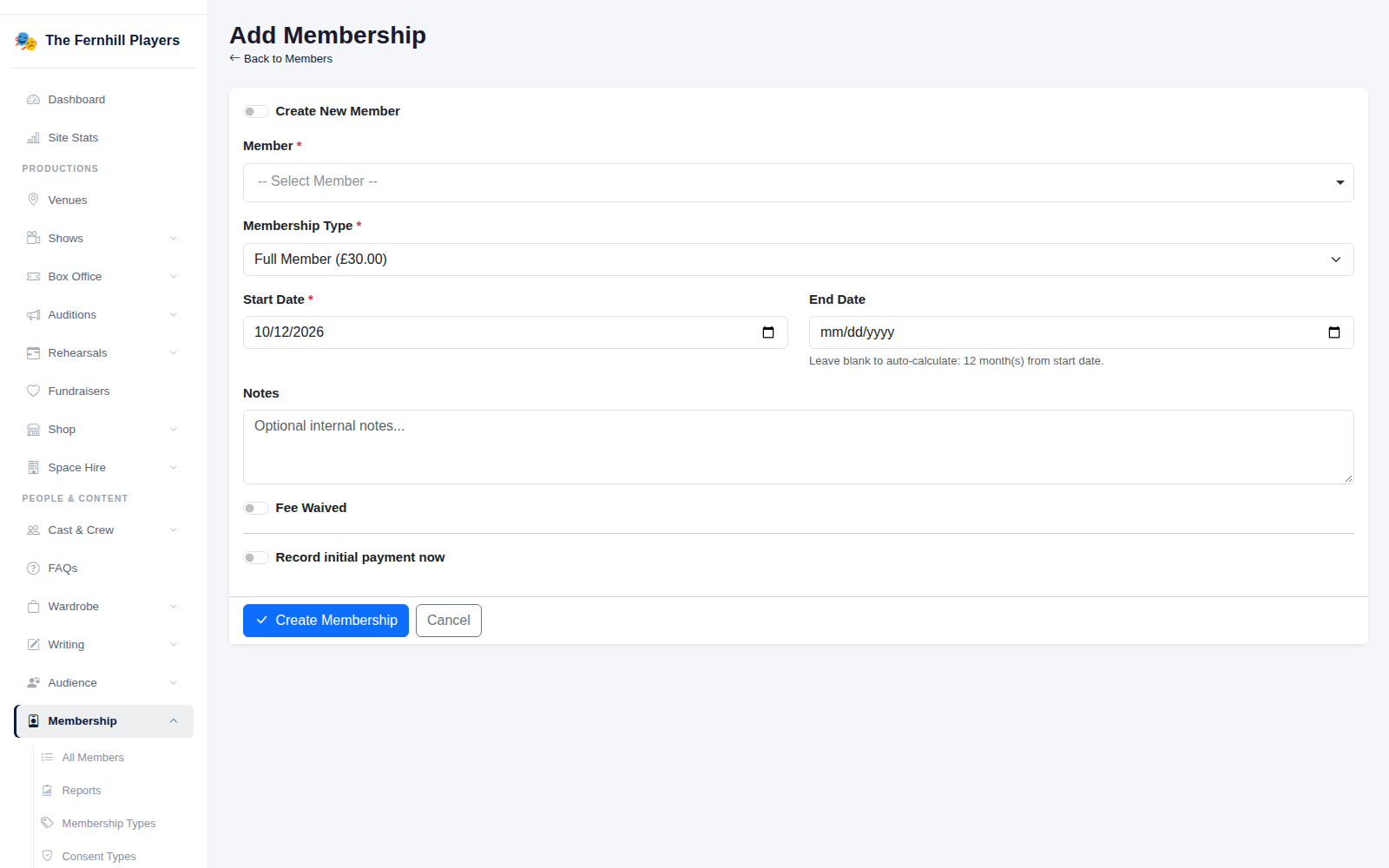Expand the Writing submenu chevron
The width and height of the screenshot is (1389, 868).
coord(174,645)
